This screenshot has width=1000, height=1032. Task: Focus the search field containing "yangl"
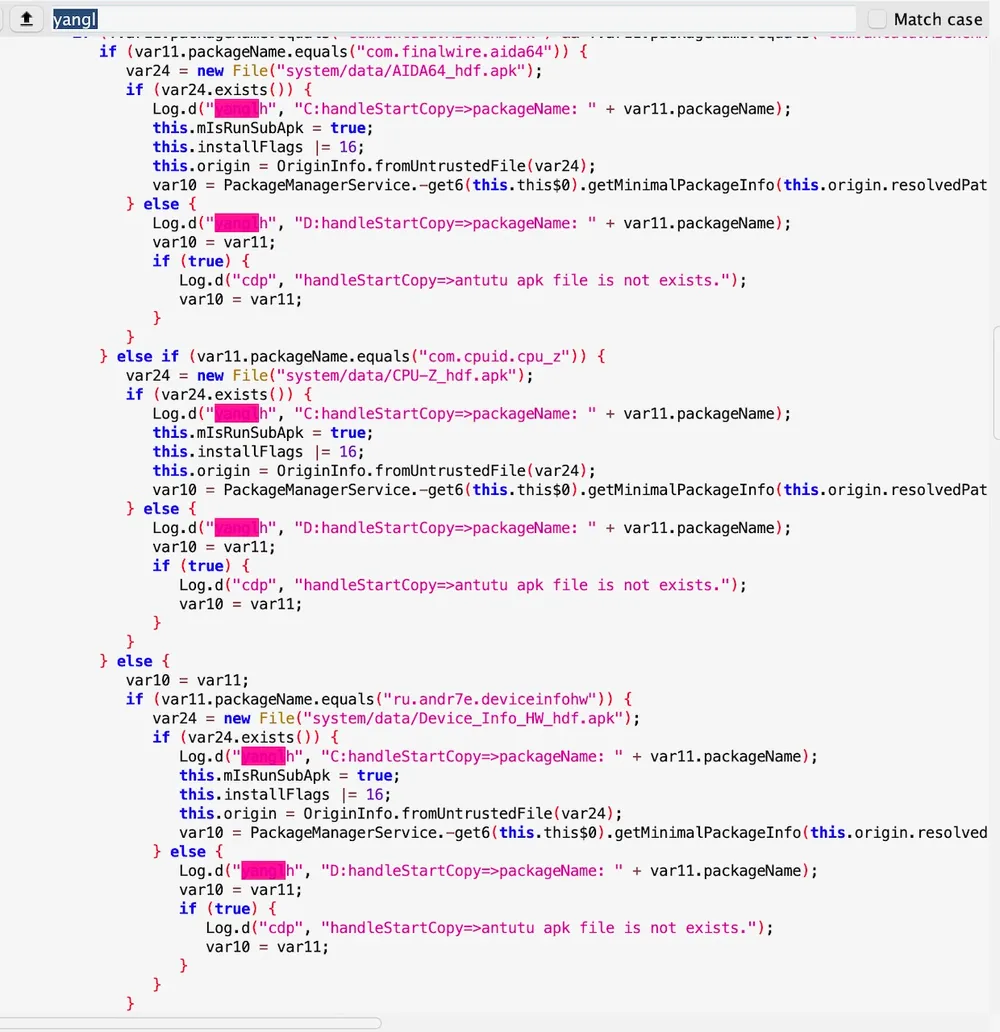(x=453, y=19)
